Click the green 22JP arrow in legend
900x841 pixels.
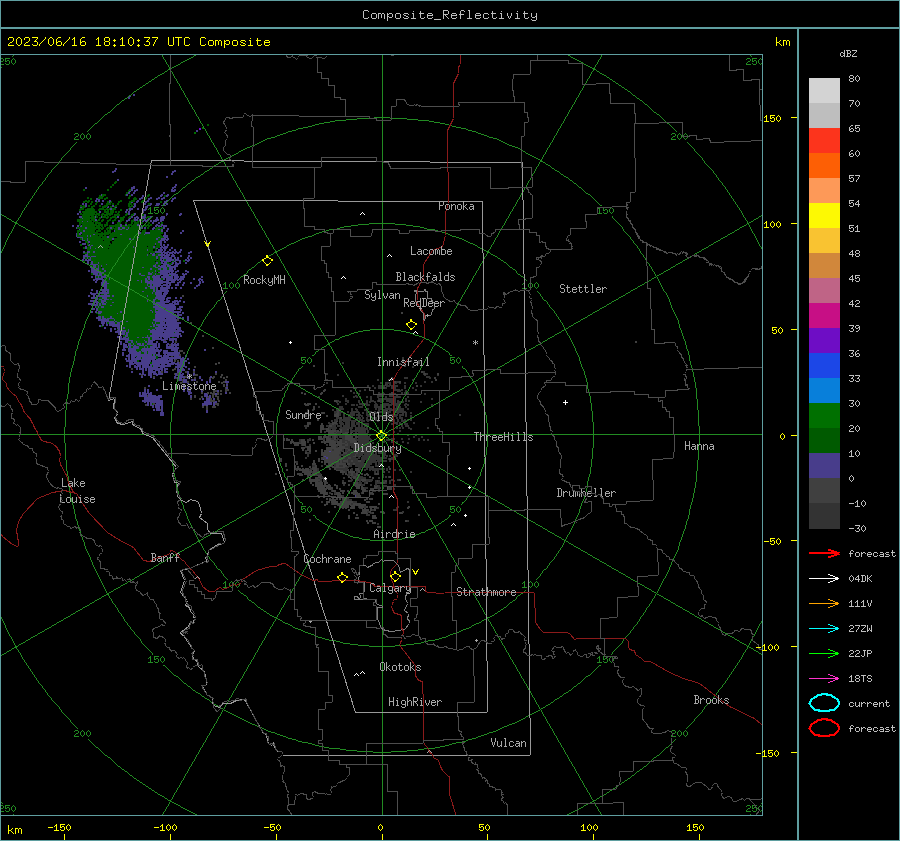pos(824,653)
